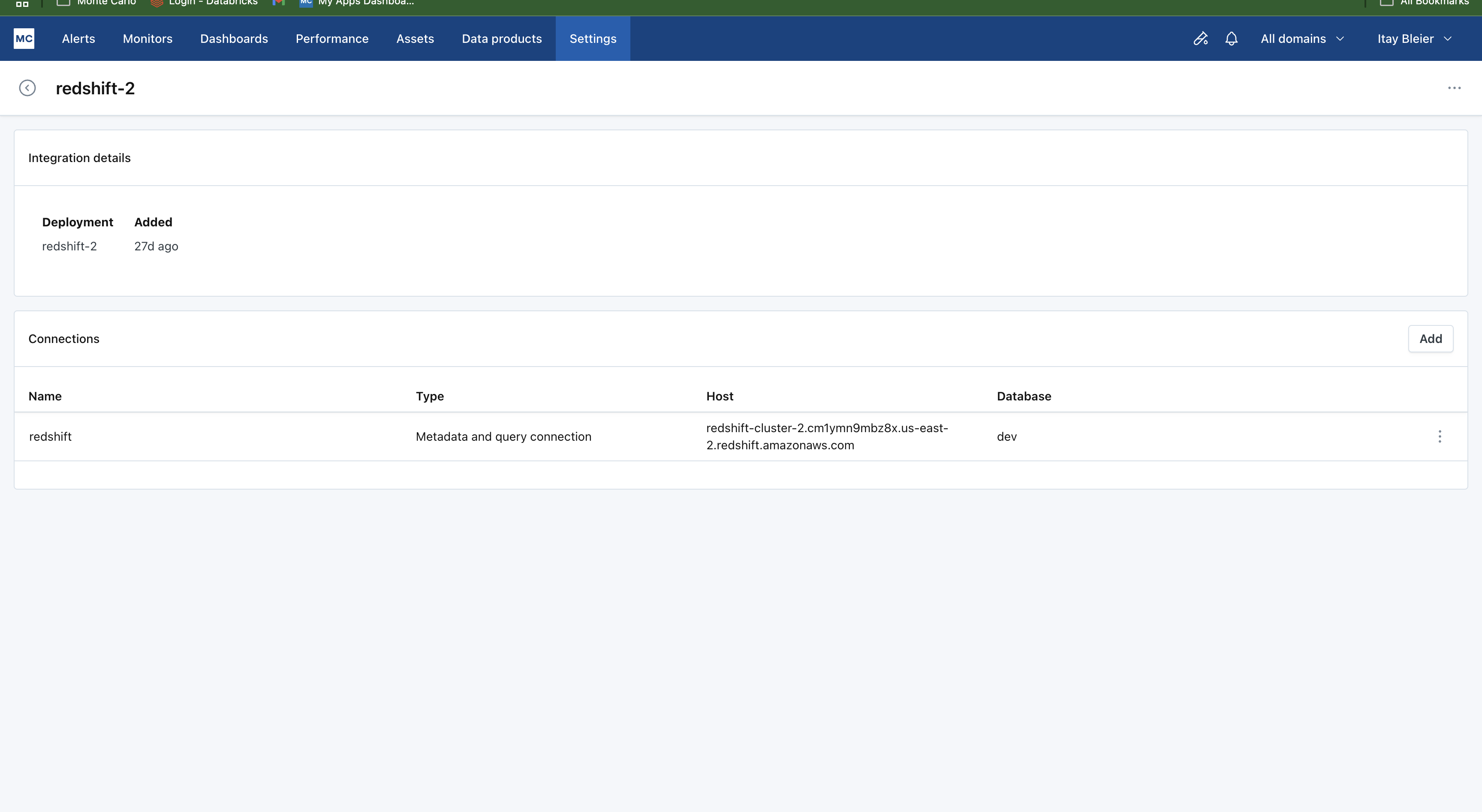
Task: Click the Metadata and query connection cell
Action: click(x=503, y=436)
